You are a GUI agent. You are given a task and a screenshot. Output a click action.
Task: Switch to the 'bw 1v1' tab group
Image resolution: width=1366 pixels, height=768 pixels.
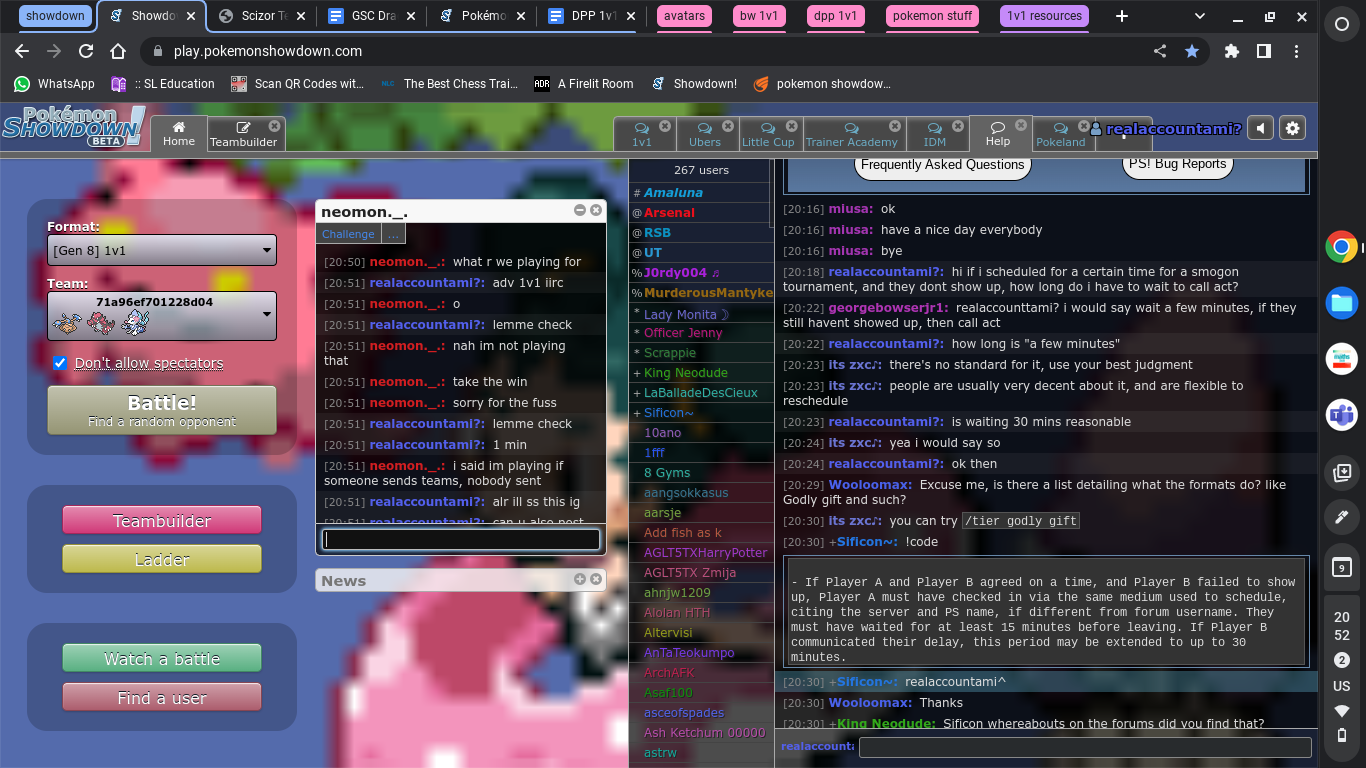(x=759, y=16)
